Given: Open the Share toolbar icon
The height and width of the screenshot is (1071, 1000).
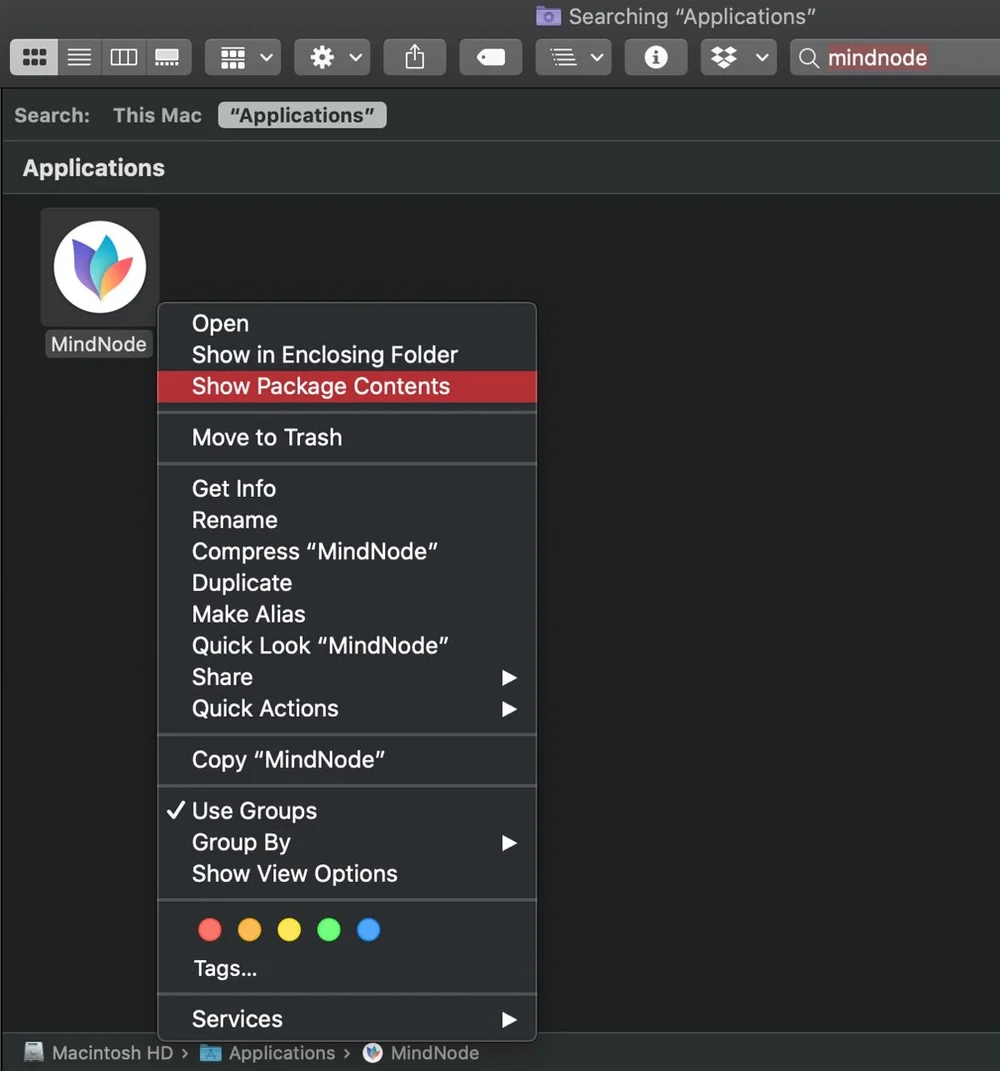Looking at the screenshot, I should point(414,57).
